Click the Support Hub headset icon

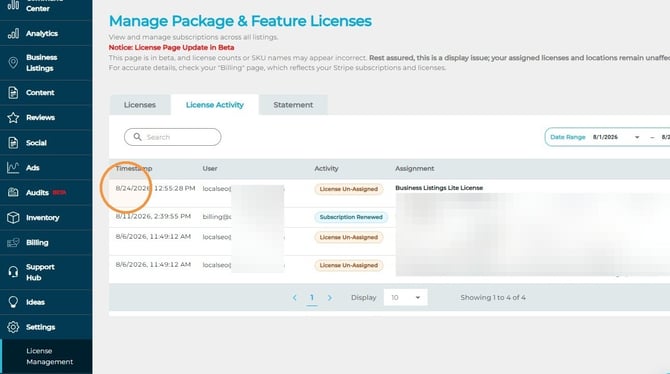(13, 272)
